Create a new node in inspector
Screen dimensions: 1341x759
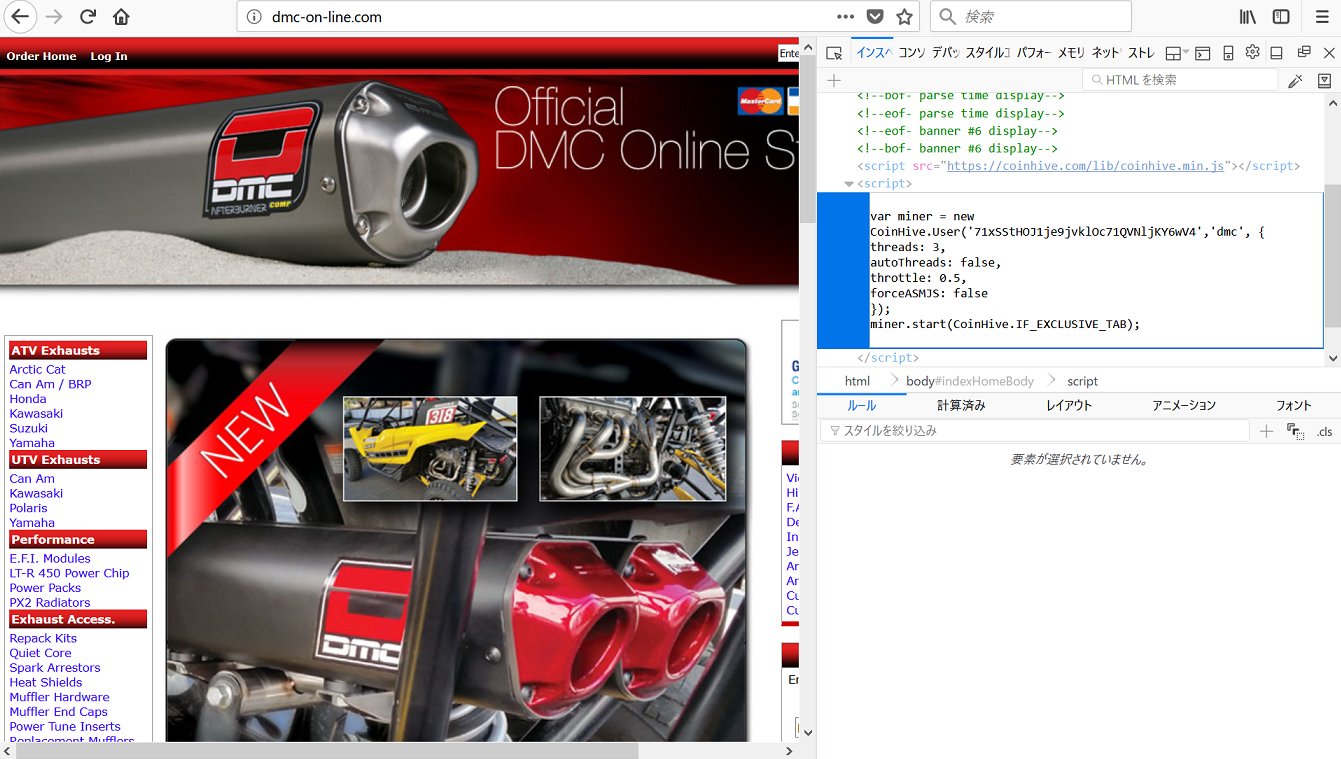(834, 80)
